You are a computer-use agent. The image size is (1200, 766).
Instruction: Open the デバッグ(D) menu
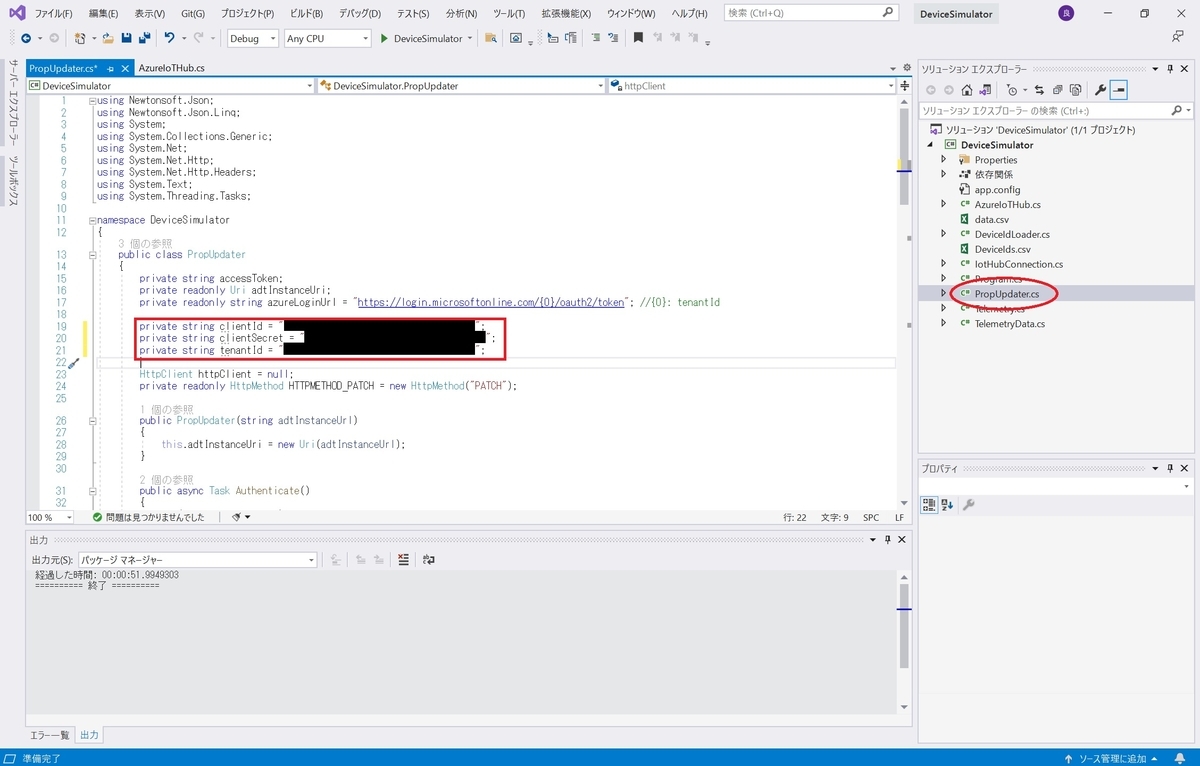(x=360, y=14)
